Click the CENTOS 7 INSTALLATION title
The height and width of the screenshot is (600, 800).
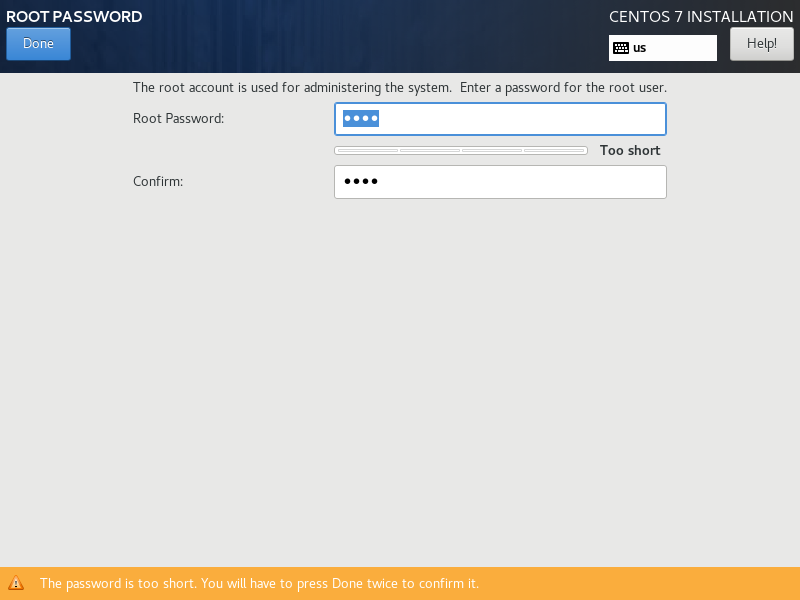(700, 17)
